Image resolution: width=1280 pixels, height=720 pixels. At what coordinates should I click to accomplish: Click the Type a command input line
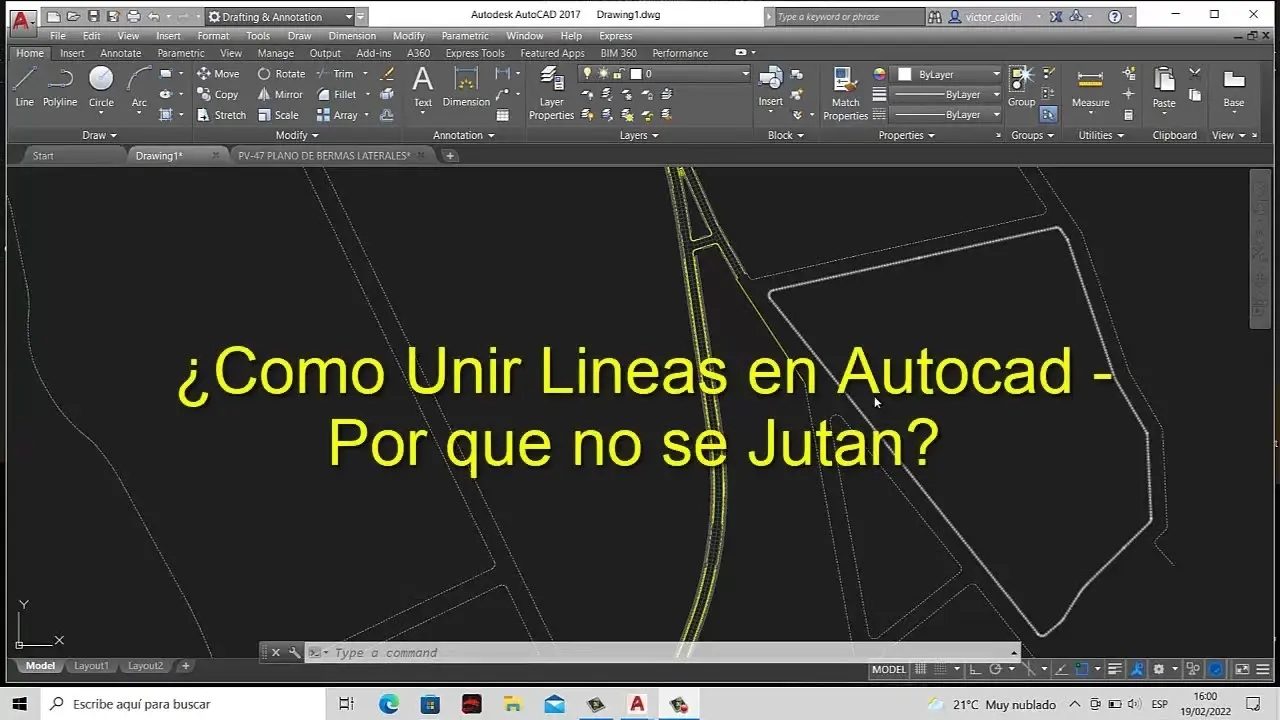click(660, 653)
